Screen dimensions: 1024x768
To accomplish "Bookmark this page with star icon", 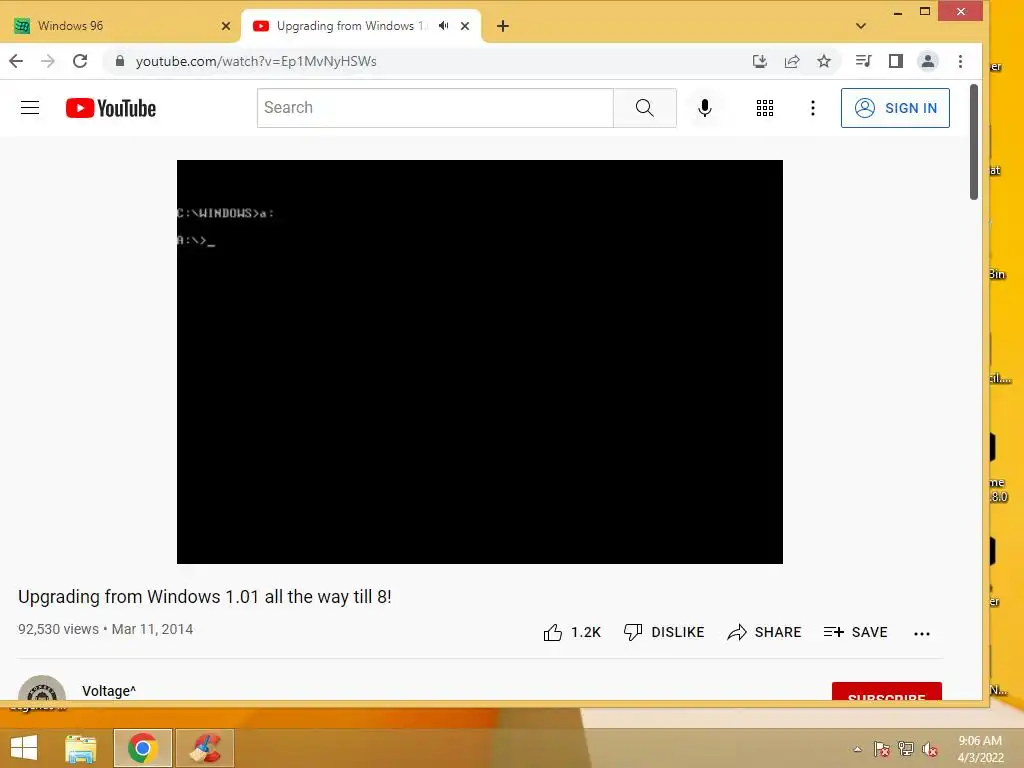I will point(824,61).
